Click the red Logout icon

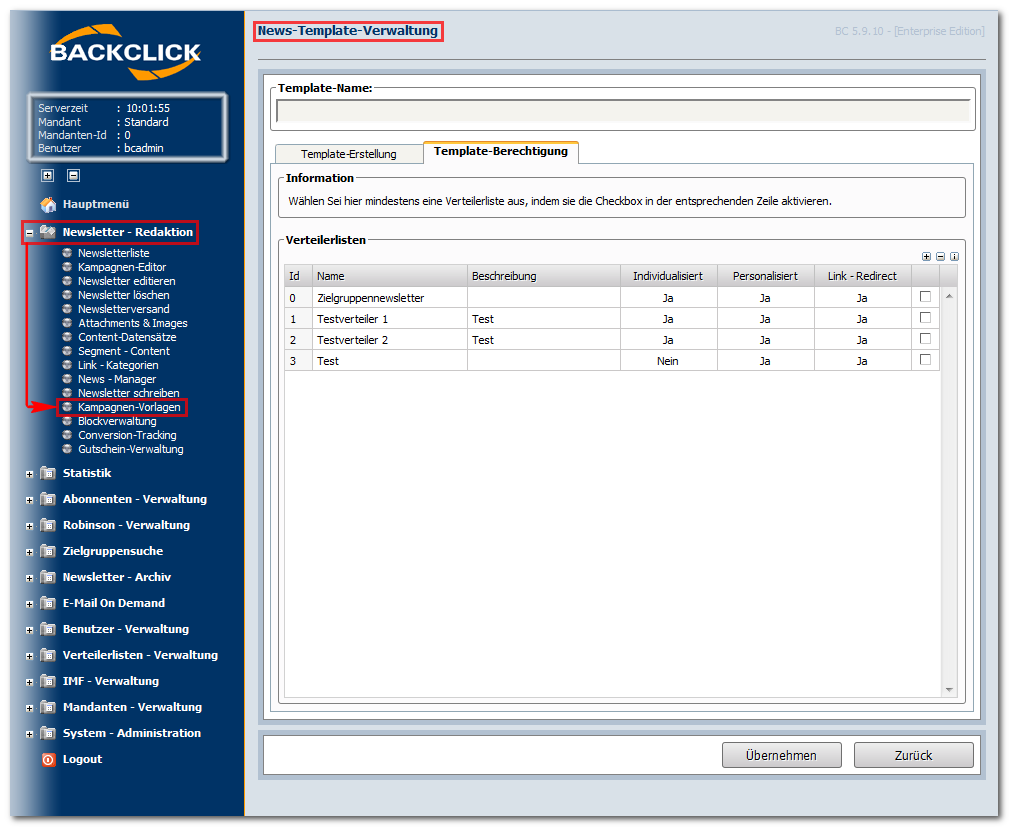coord(48,759)
